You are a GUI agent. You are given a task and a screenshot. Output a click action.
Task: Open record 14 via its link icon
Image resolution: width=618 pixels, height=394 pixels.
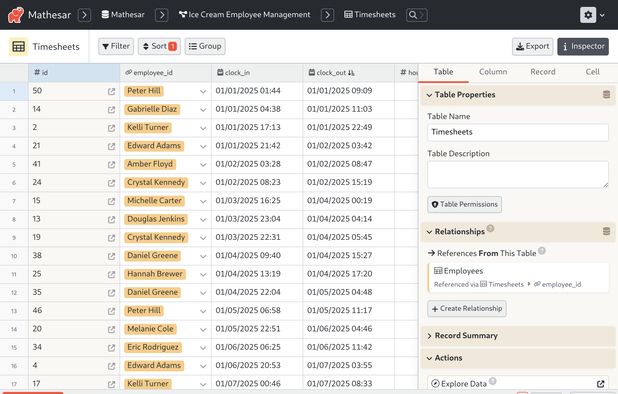pos(112,110)
